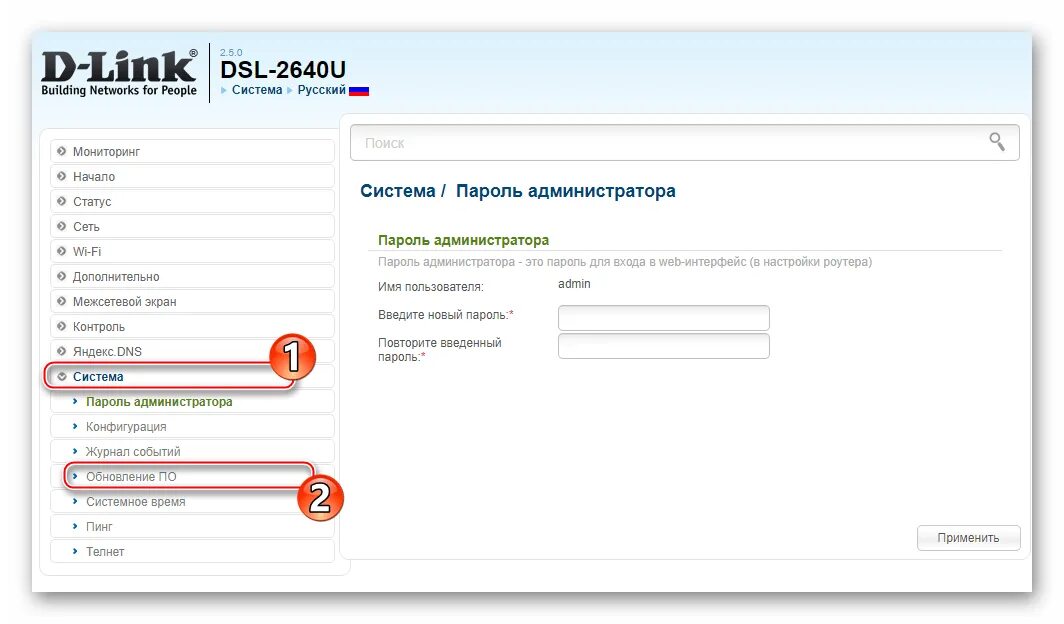Expand the Контроль menu arrow
Screen dimensions: 1064x624
62,327
